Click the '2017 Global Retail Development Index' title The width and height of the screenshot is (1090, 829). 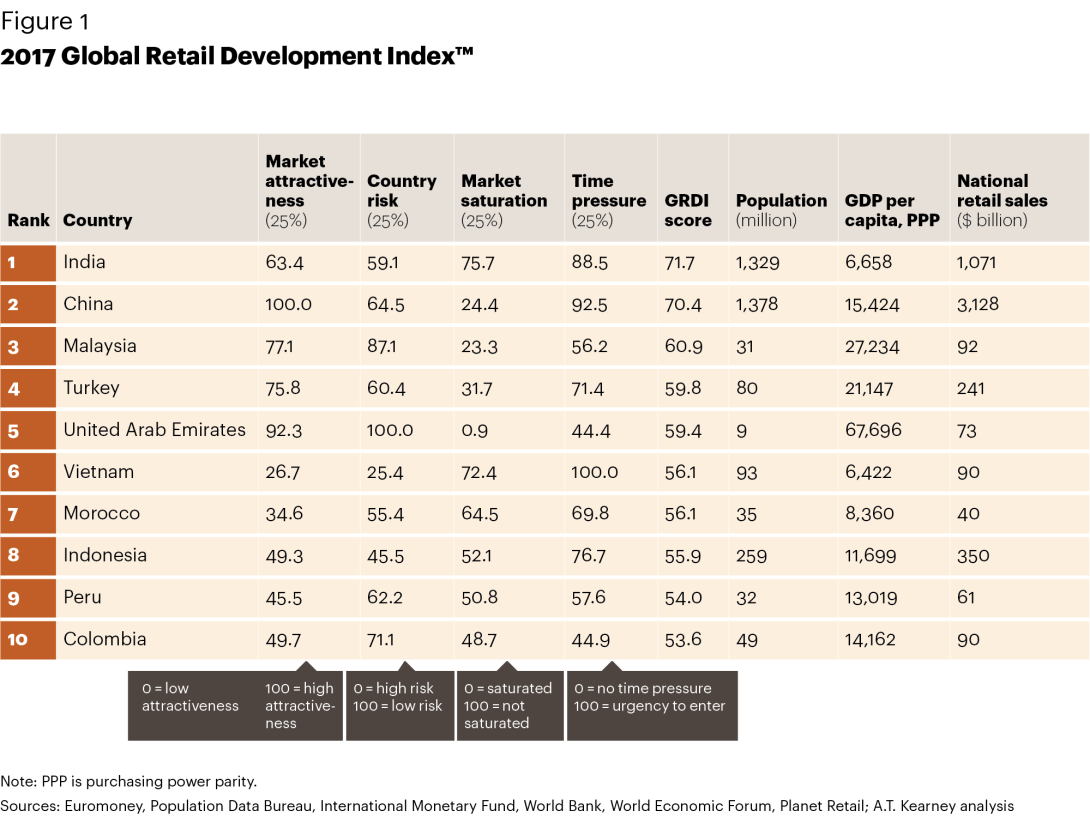(237, 56)
